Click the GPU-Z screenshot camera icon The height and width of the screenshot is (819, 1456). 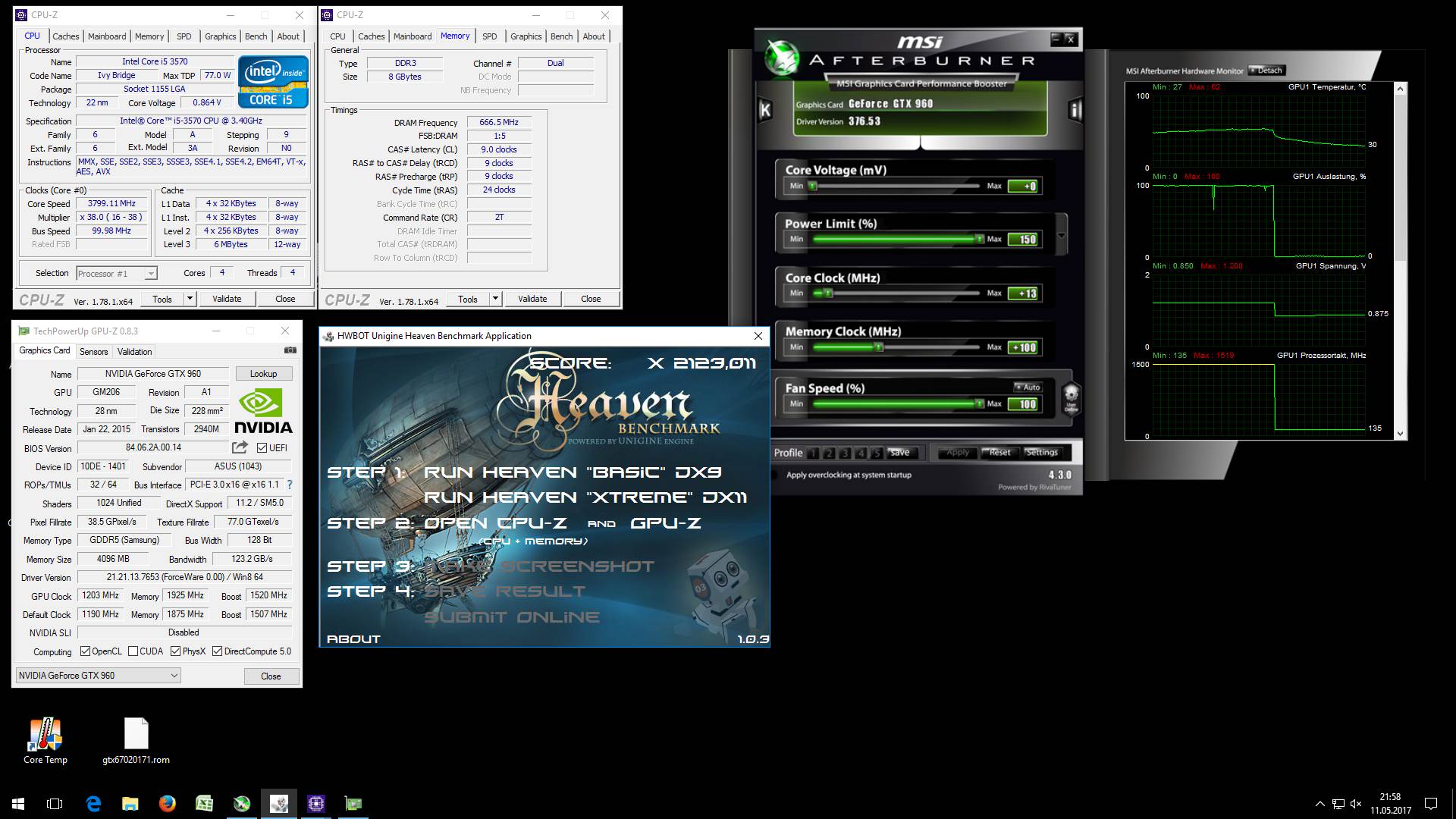pyautogui.click(x=290, y=350)
